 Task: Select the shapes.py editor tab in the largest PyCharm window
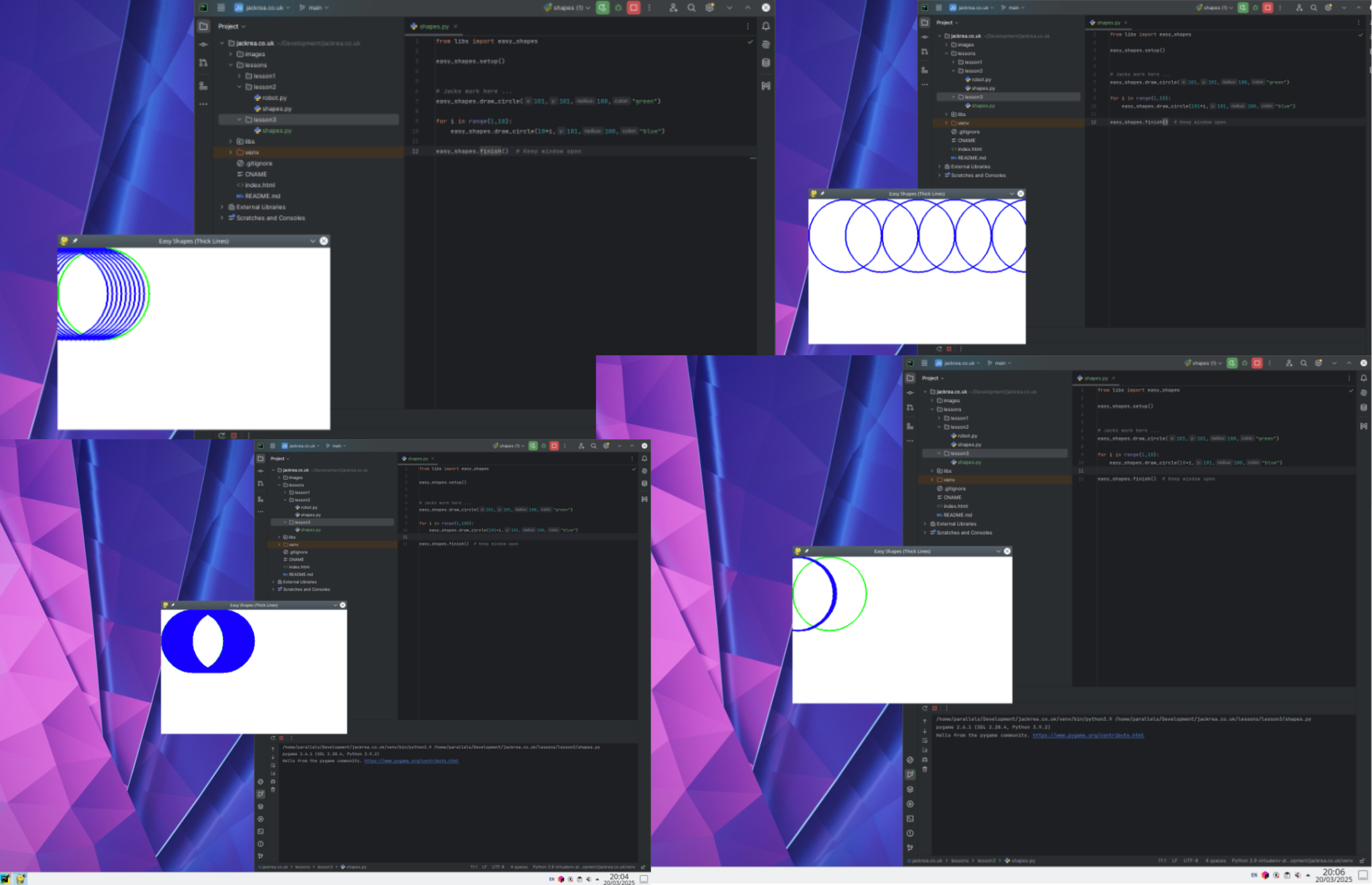click(x=433, y=26)
